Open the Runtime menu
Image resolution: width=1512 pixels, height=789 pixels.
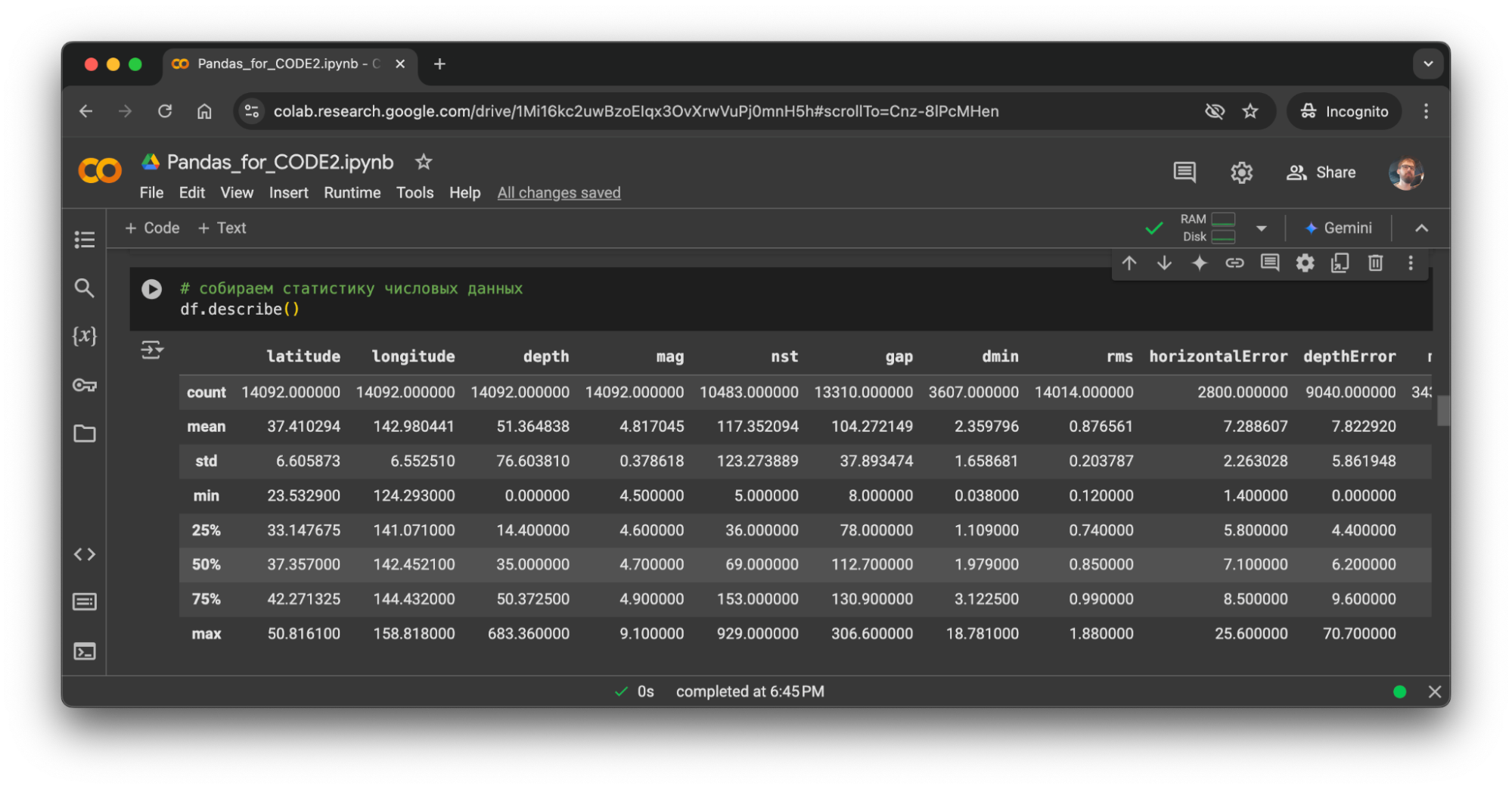(352, 193)
